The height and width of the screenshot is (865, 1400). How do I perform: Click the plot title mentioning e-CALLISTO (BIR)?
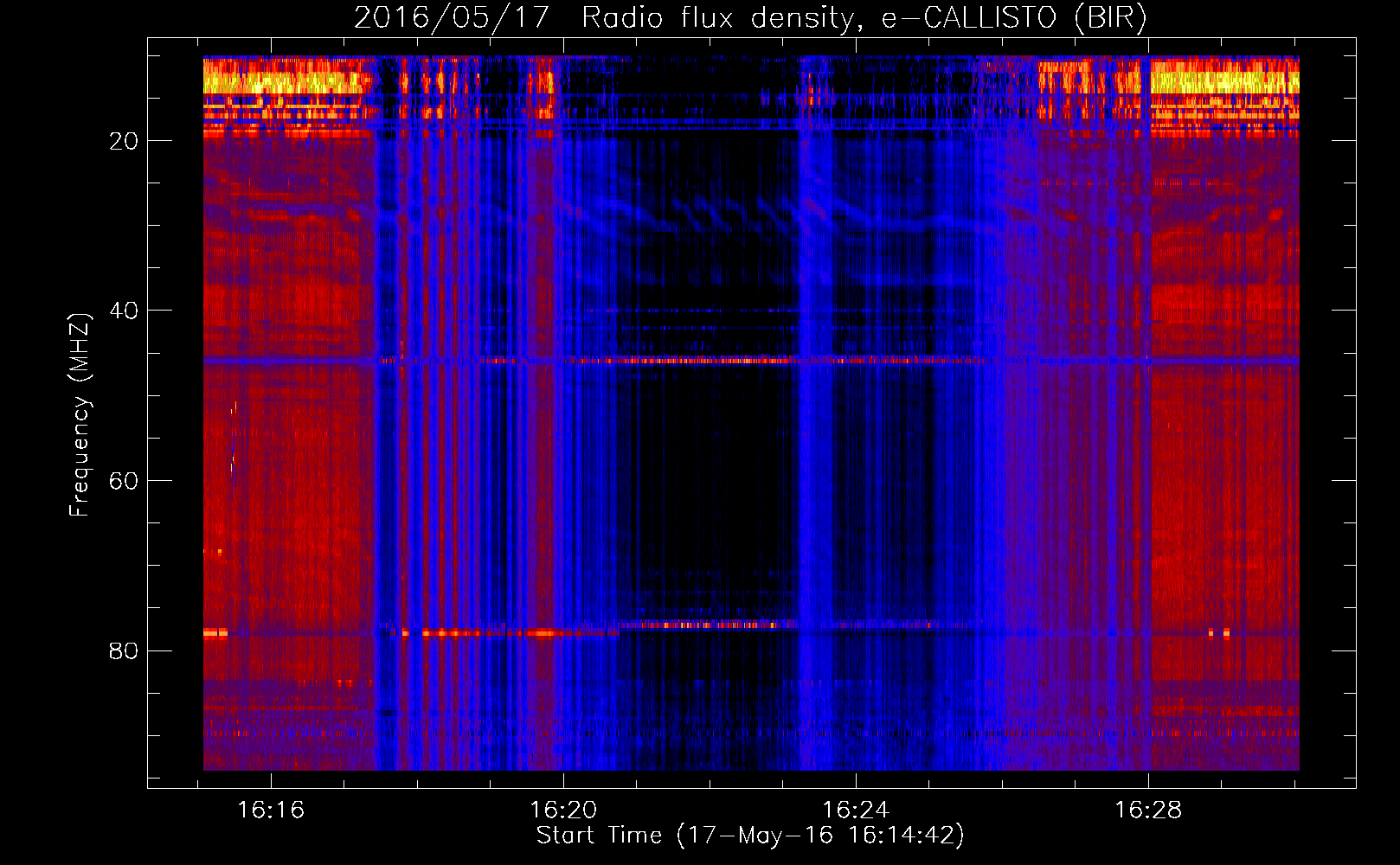click(x=750, y=18)
